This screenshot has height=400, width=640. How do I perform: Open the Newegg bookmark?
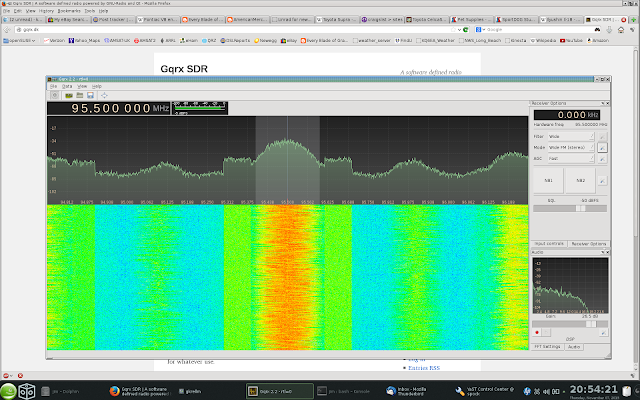tap(265, 40)
